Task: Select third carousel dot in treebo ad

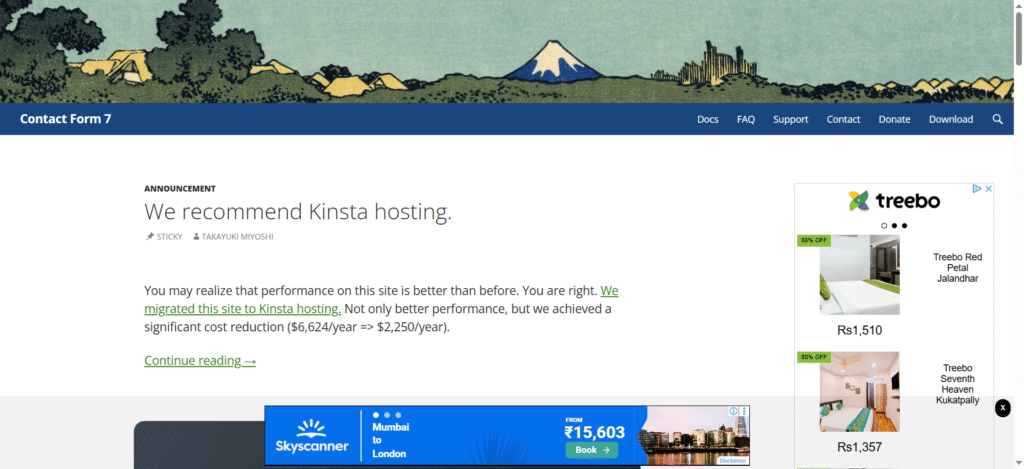Action: click(905, 226)
